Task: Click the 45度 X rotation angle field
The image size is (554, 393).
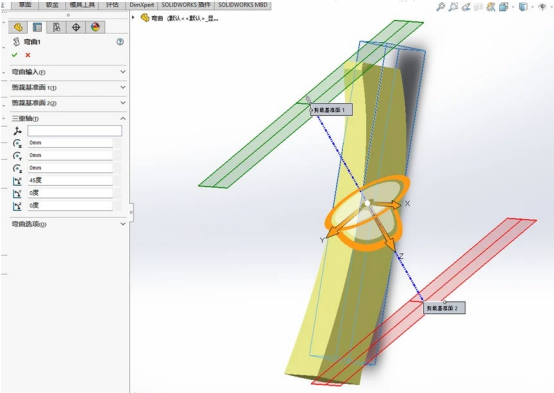Action: coord(70,181)
